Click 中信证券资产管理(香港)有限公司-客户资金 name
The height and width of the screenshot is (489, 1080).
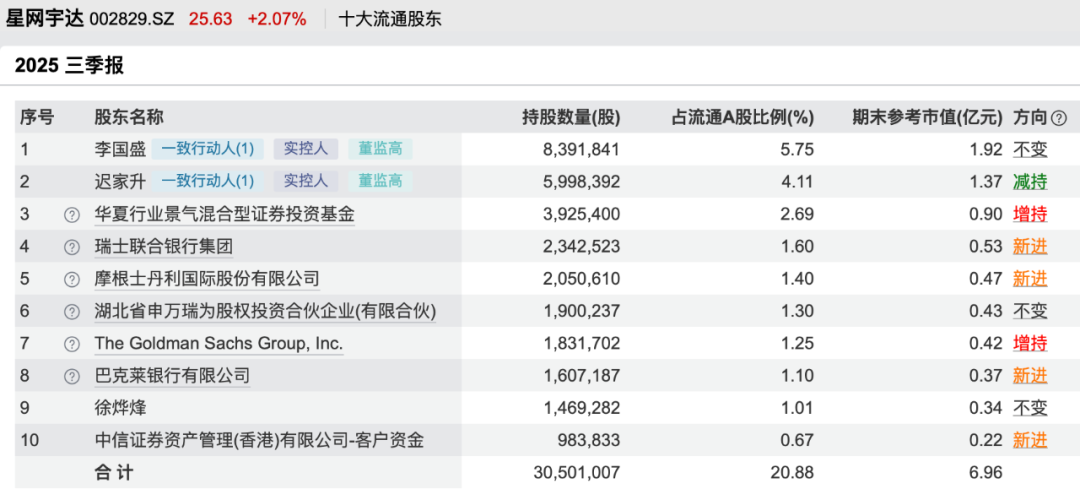pos(259,441)
